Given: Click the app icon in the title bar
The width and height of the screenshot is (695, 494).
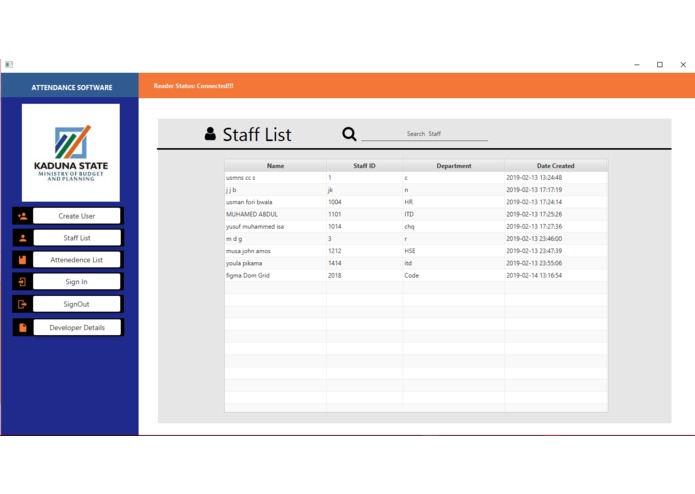Looking at the screenshot, I should point(9,65).
